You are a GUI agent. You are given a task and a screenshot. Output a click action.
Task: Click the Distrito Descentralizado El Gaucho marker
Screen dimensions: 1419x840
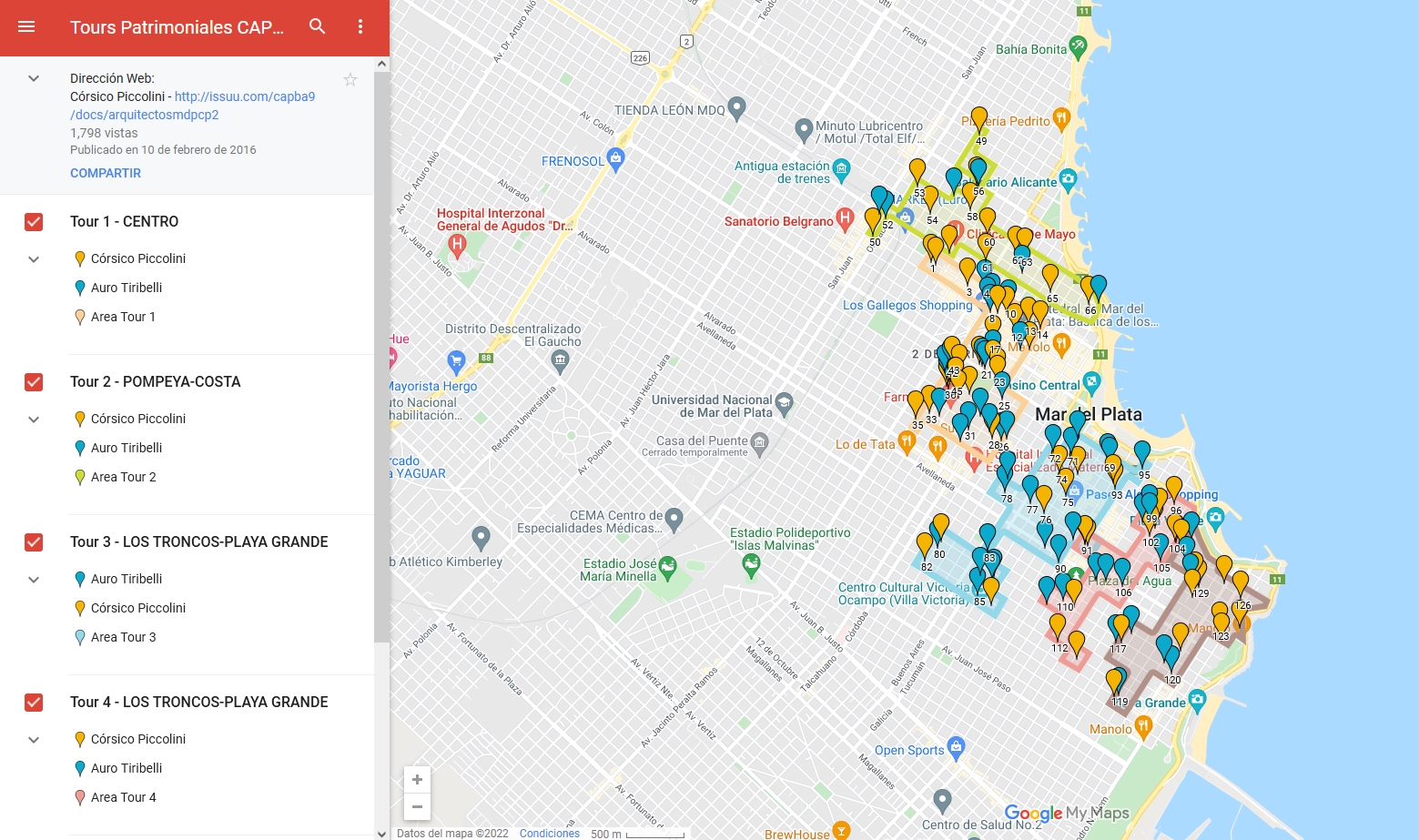pos(561,360)
